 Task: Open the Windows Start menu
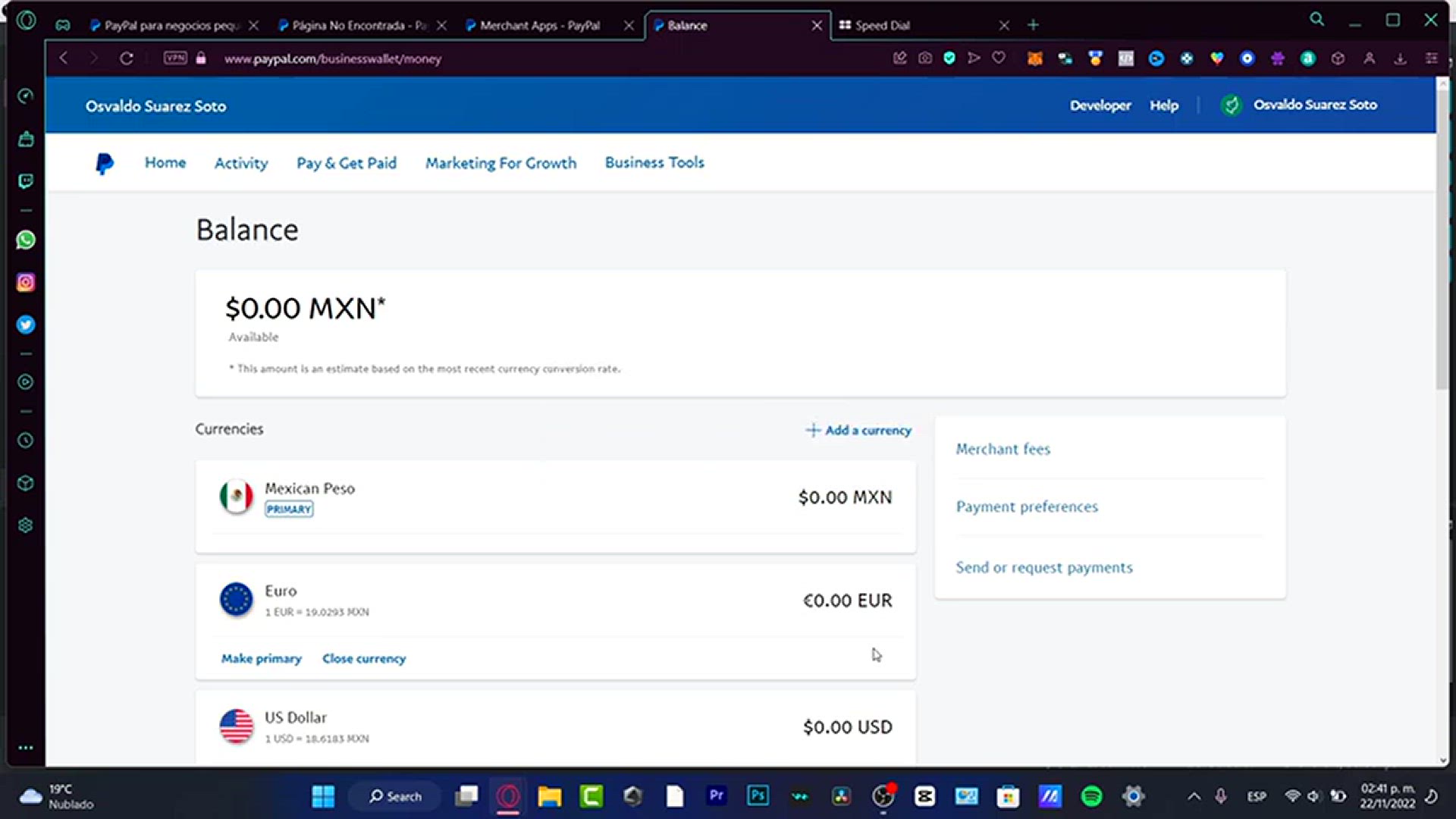click(323, 796)
